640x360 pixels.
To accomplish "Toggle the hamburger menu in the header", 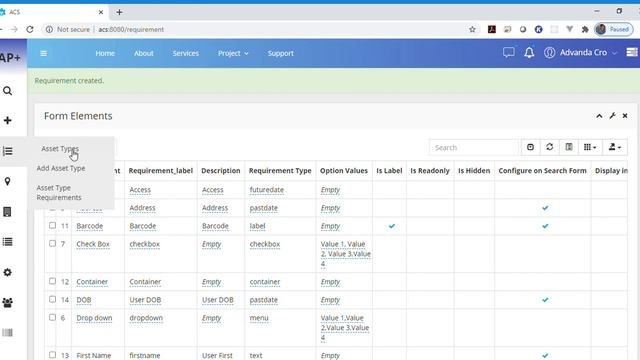I will pyautogui.click(x=43, y=53).
